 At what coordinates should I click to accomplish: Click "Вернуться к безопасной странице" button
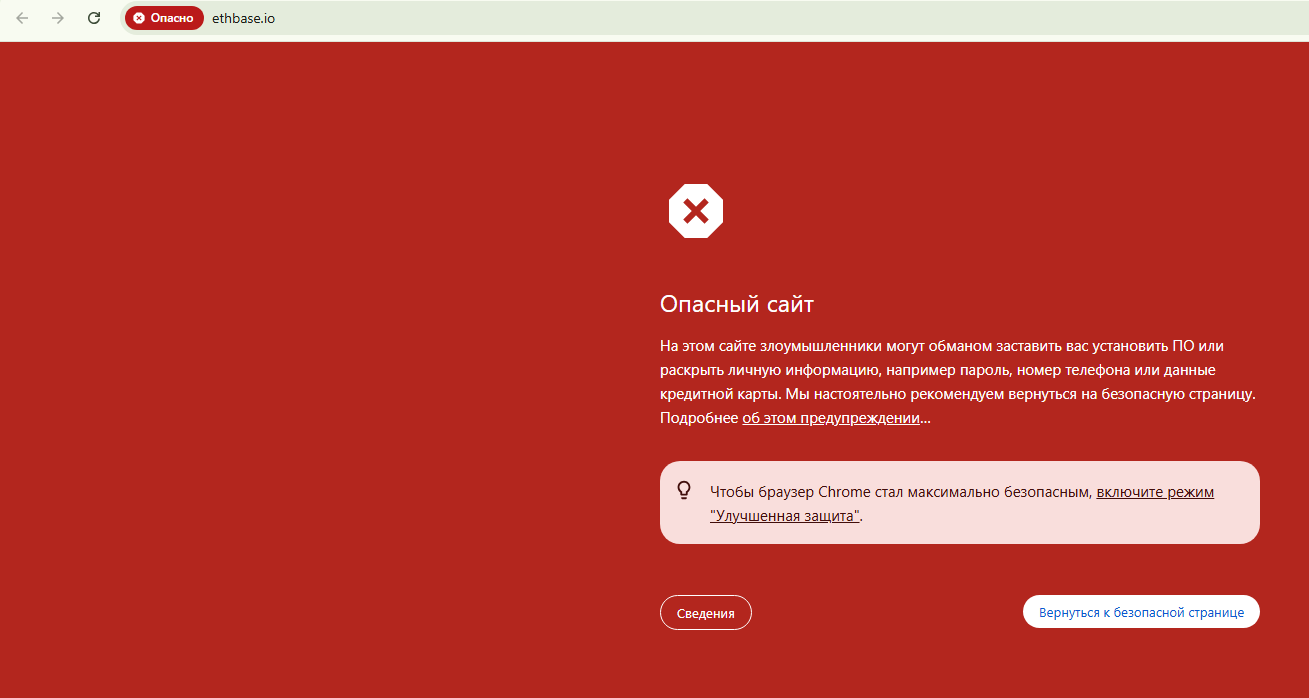pos(1141,612)
